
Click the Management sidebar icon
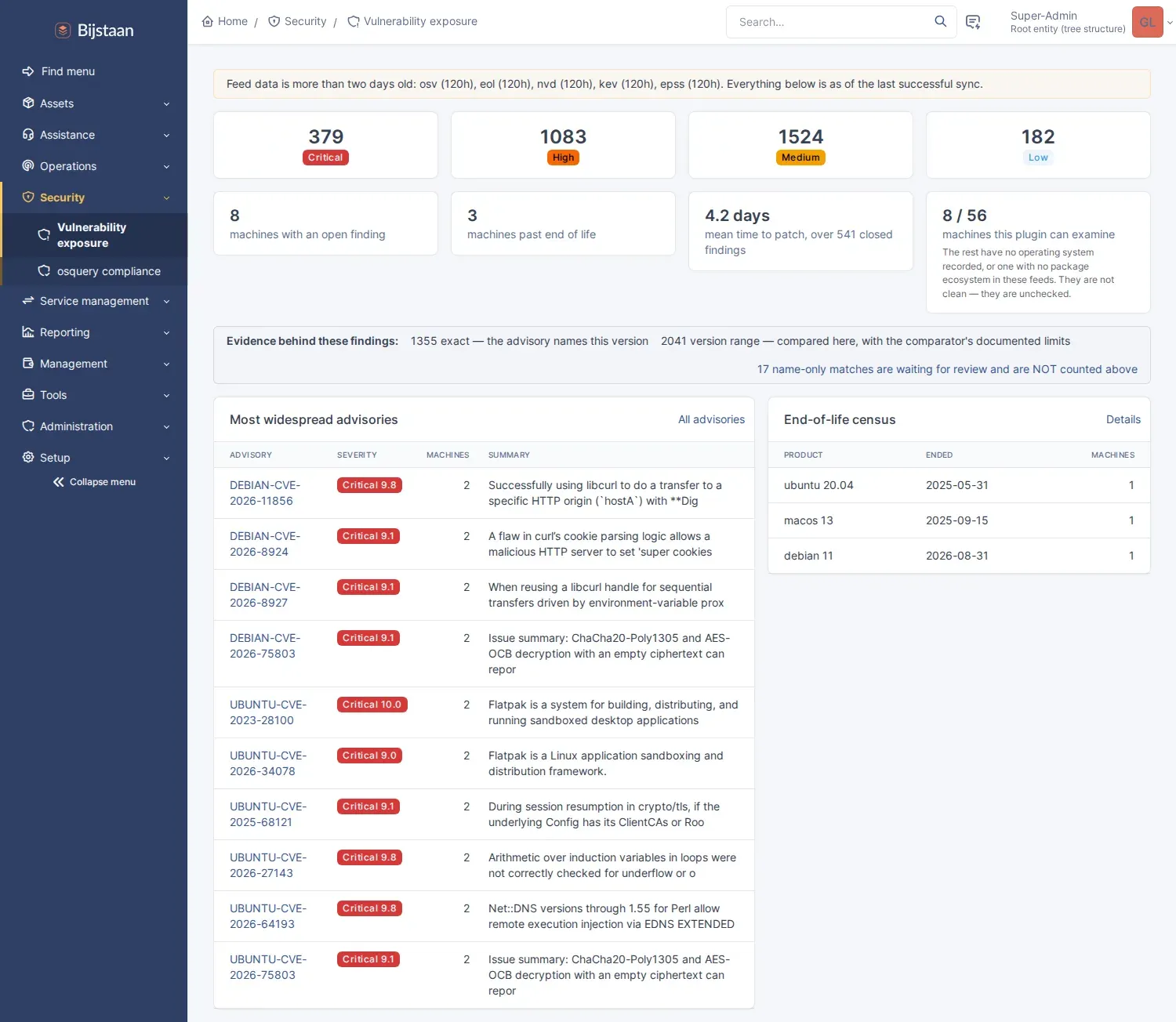[28, 364]
